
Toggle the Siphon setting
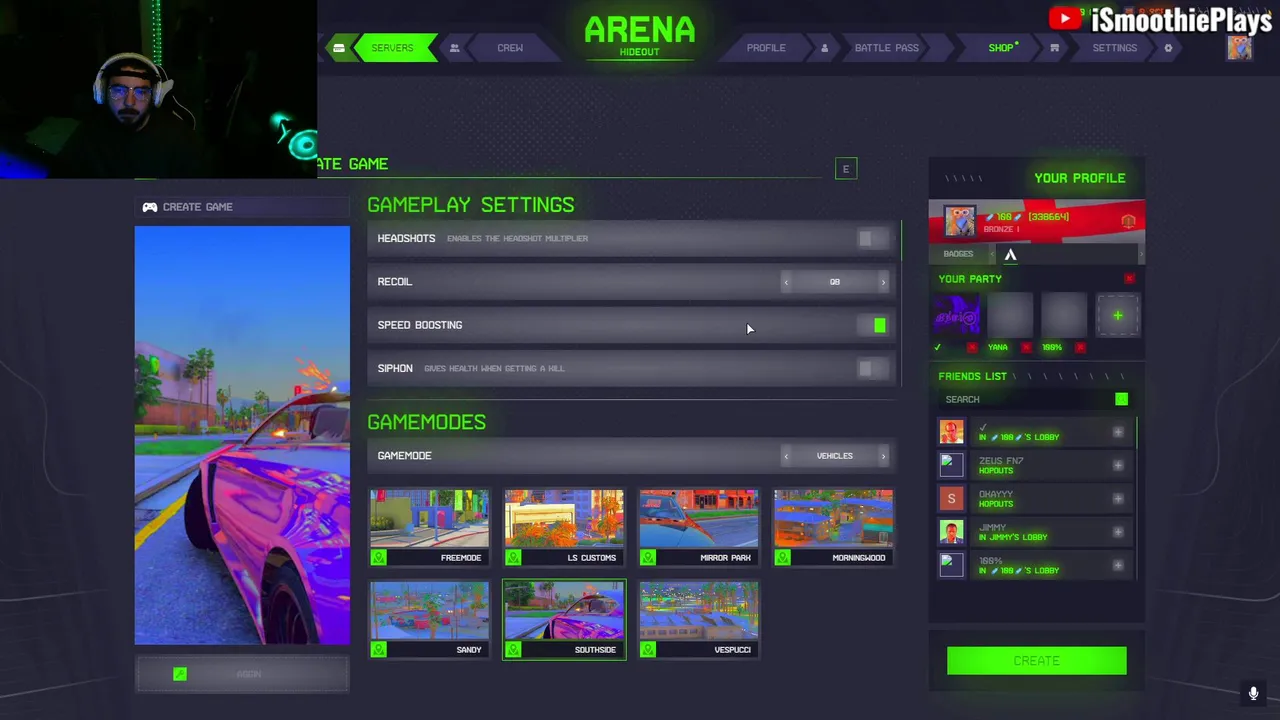pos(872,368)
